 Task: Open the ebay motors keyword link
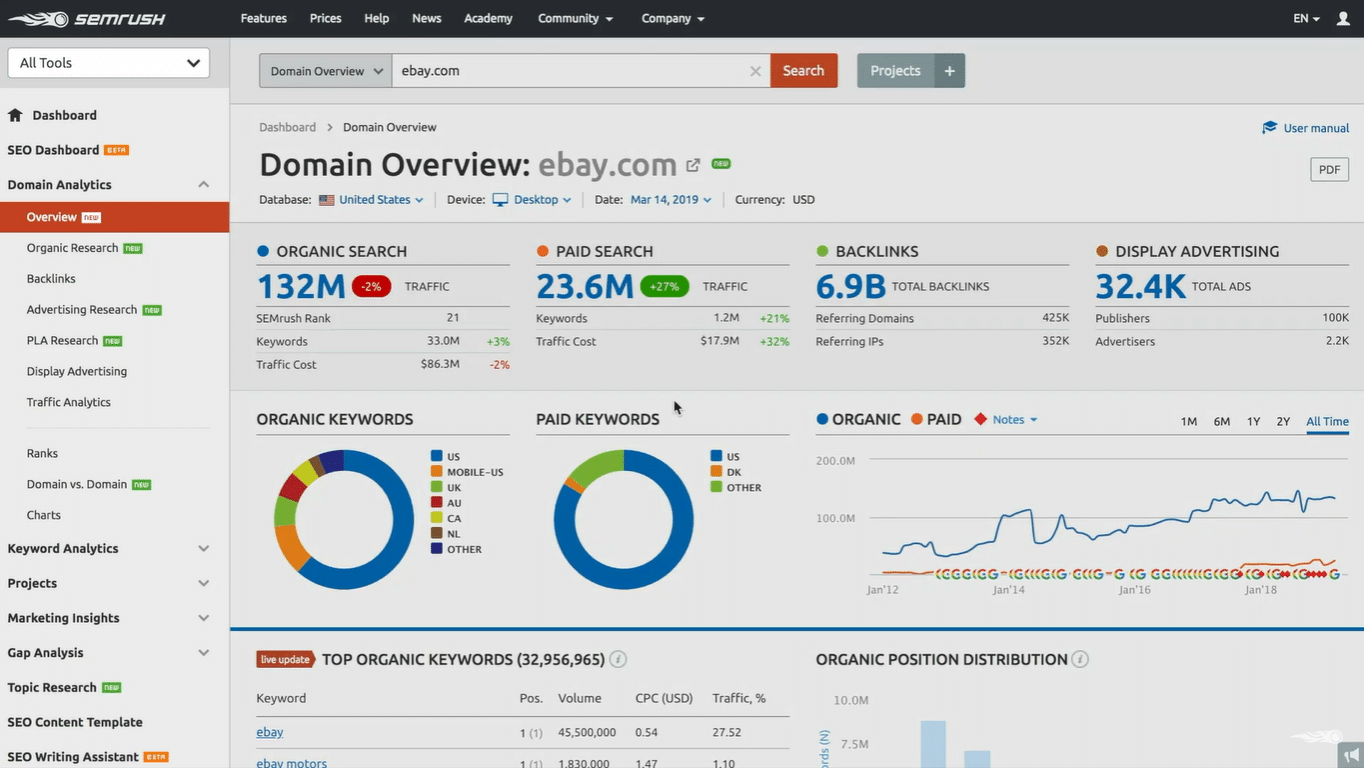click(x=291, y=762)
